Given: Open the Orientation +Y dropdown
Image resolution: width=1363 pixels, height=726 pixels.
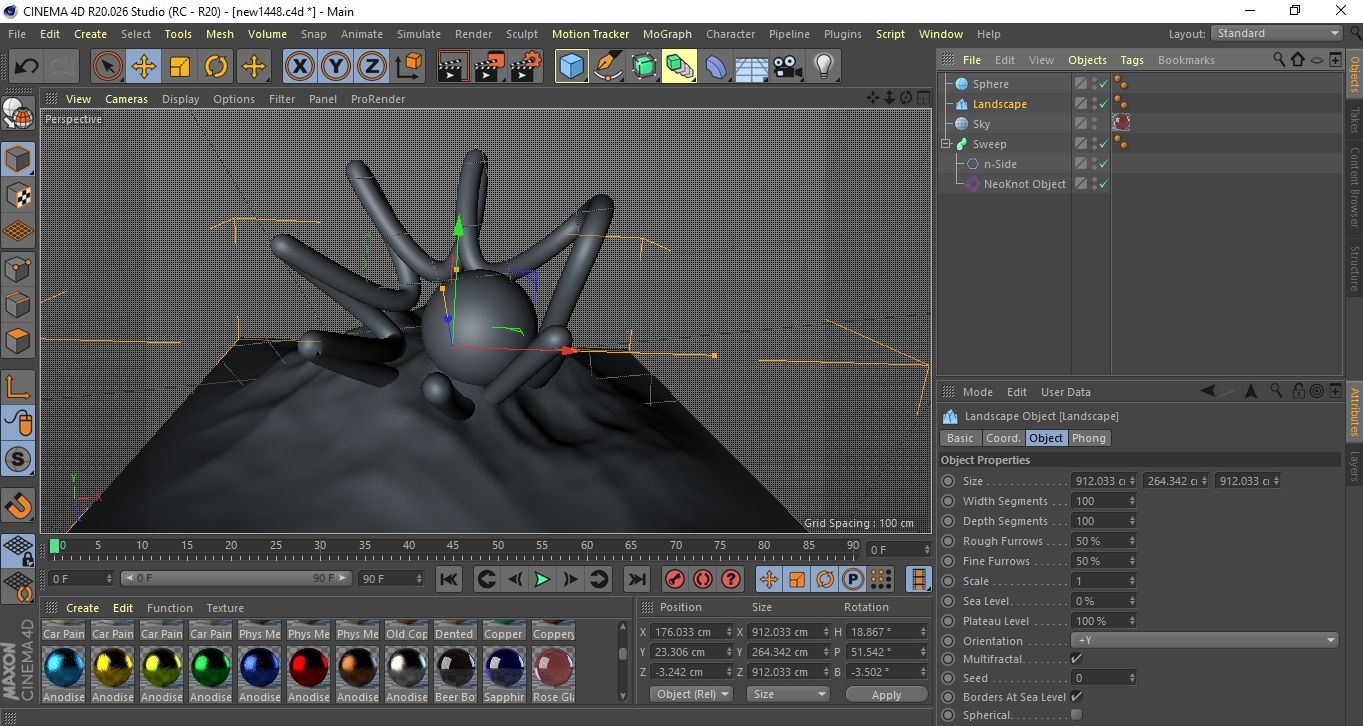Looking at the screenshot, I should 1204,641.
